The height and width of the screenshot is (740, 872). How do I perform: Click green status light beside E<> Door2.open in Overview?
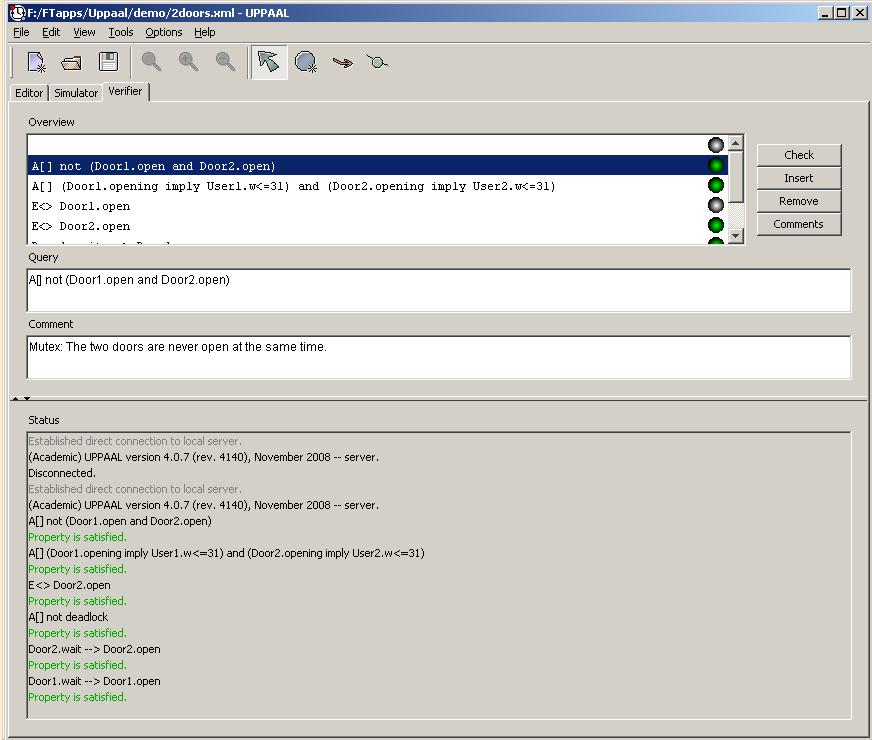tap(716, 225)
